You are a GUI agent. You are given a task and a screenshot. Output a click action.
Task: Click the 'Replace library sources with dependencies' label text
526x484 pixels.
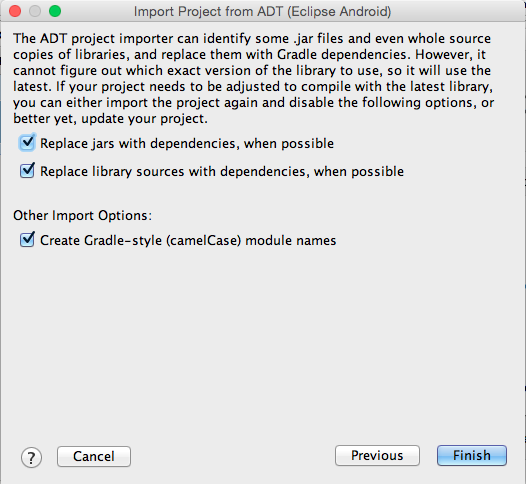click(222, 171)
